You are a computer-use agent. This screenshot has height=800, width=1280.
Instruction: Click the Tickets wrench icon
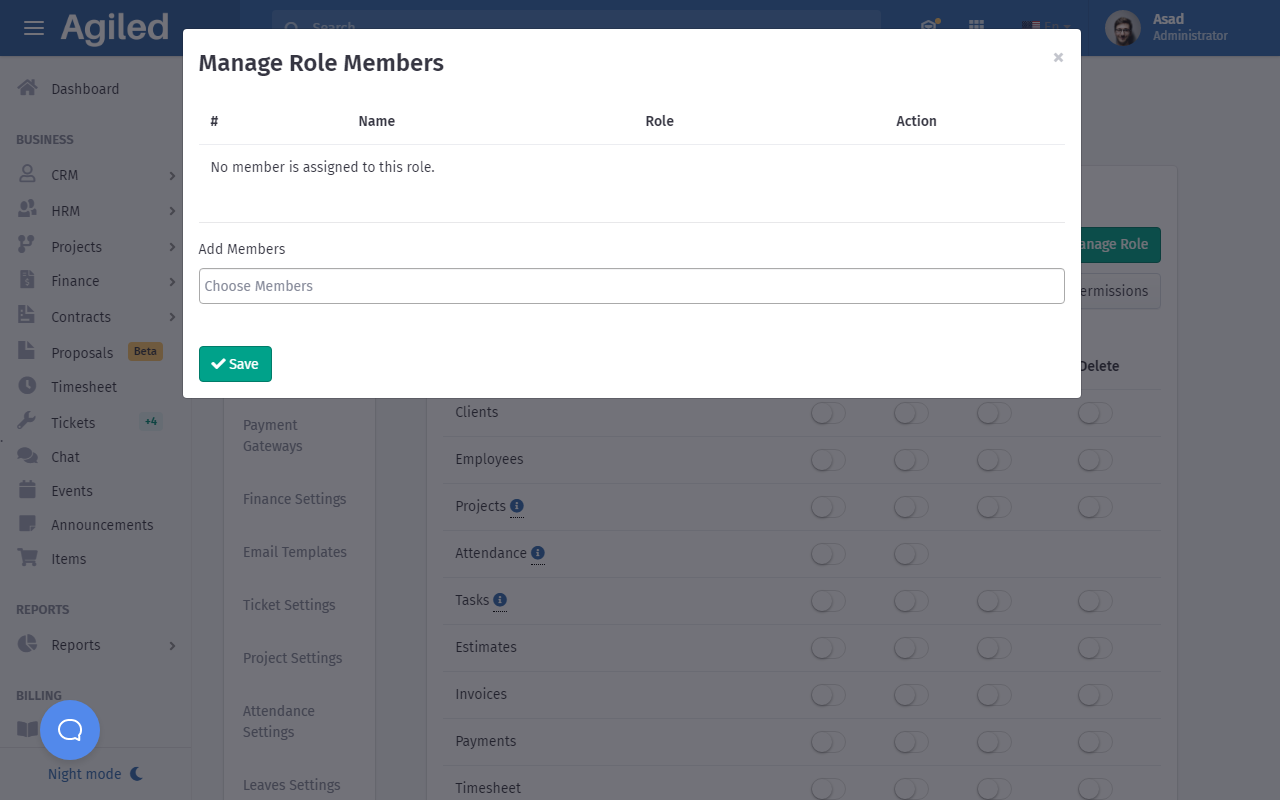coord(28,422)
